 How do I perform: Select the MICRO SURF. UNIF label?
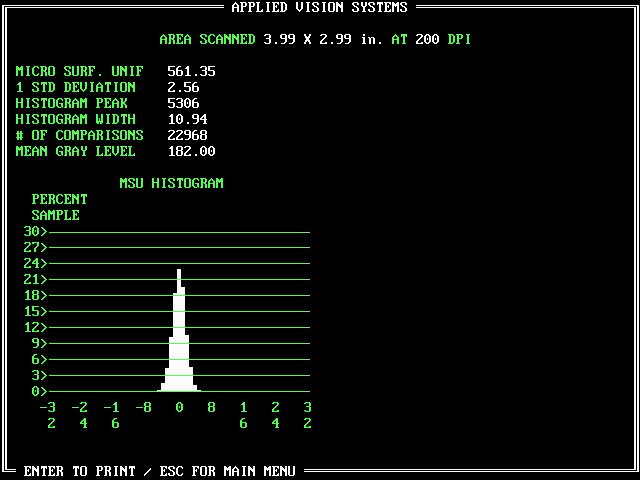(x=80, y=71)
